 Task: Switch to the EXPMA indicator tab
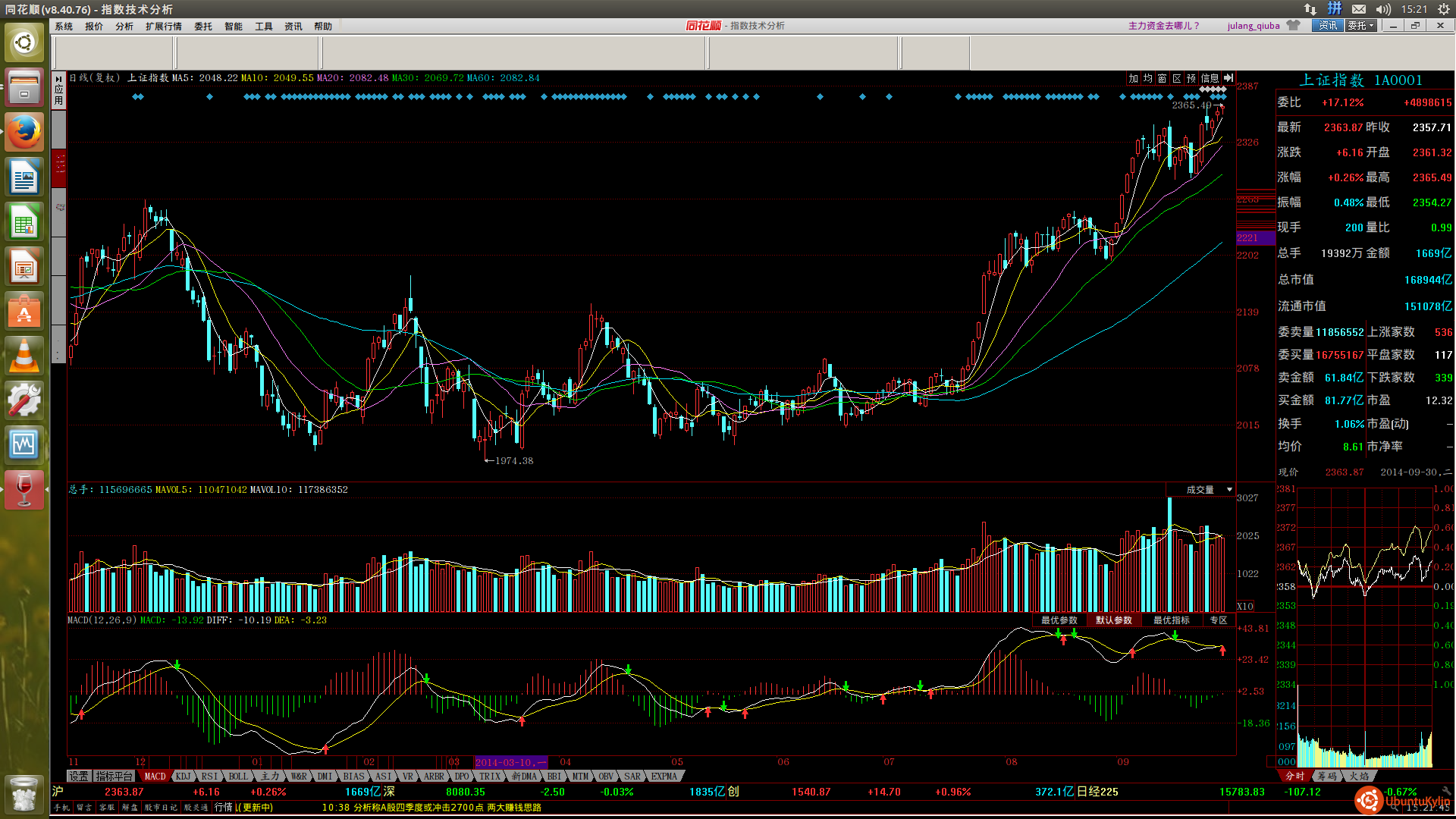point(664,777)
